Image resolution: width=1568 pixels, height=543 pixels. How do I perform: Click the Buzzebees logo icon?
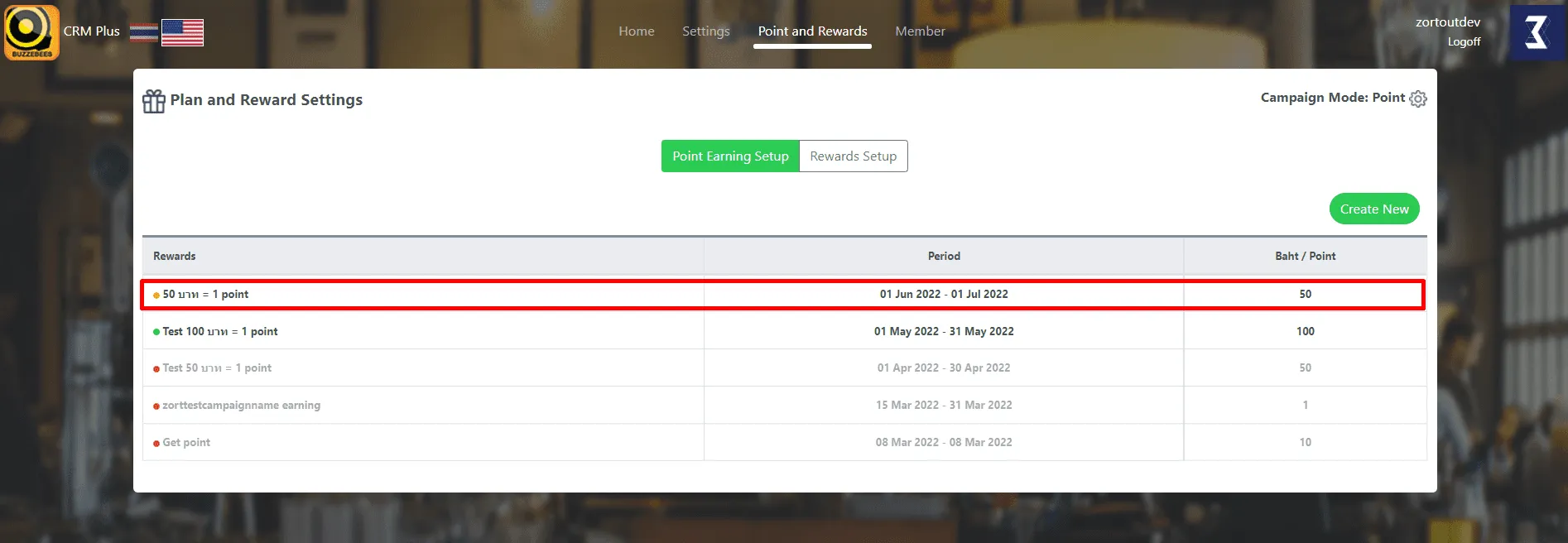click(31, 32)
